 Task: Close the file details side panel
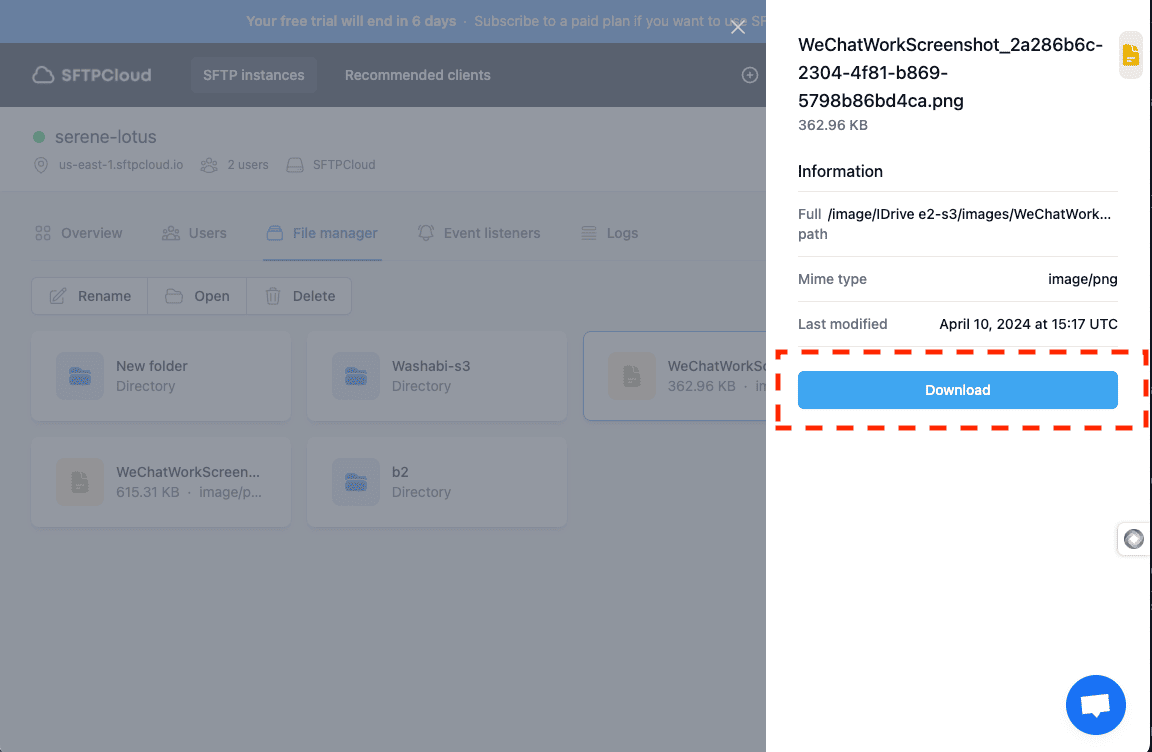pyautogui.click(x=738, y=27)
